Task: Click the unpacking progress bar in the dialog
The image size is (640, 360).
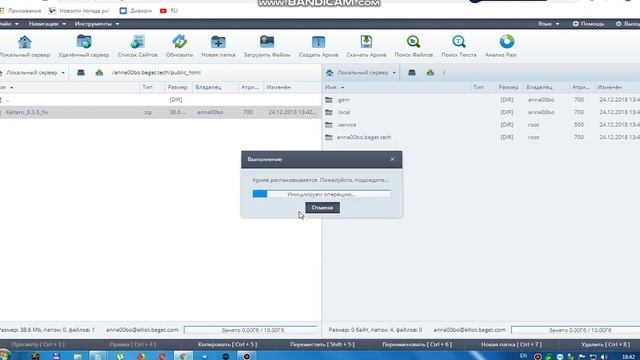Action: click(322, 194)
